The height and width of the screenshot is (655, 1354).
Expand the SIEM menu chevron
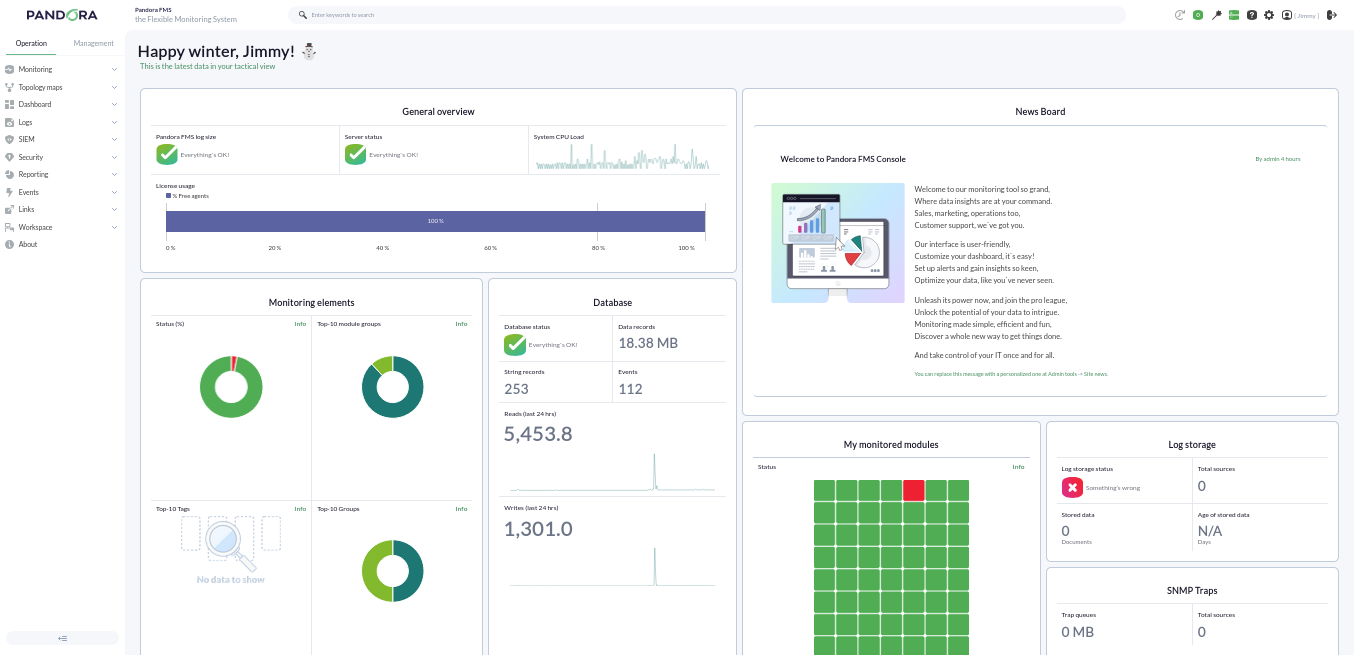click(114, 140)
